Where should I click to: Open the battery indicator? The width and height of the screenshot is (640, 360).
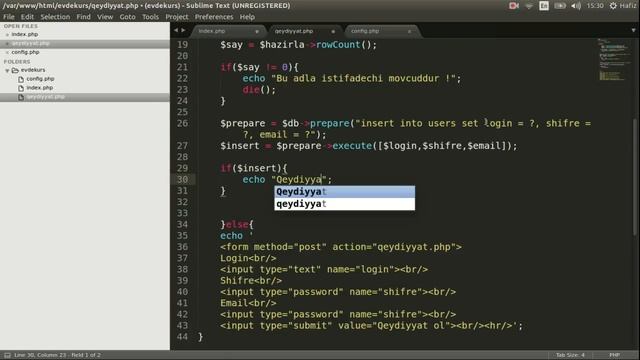pos(560,6)
